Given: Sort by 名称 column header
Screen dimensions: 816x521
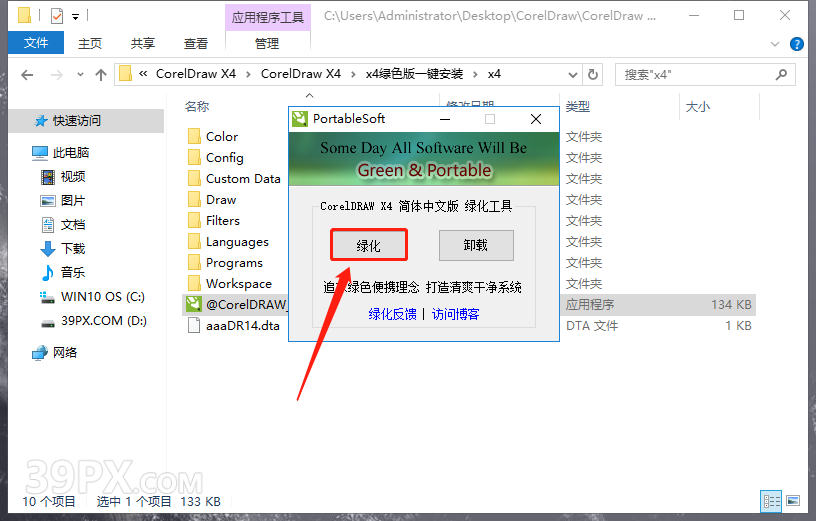Looking at the screenshot, I should coord(197,107).
